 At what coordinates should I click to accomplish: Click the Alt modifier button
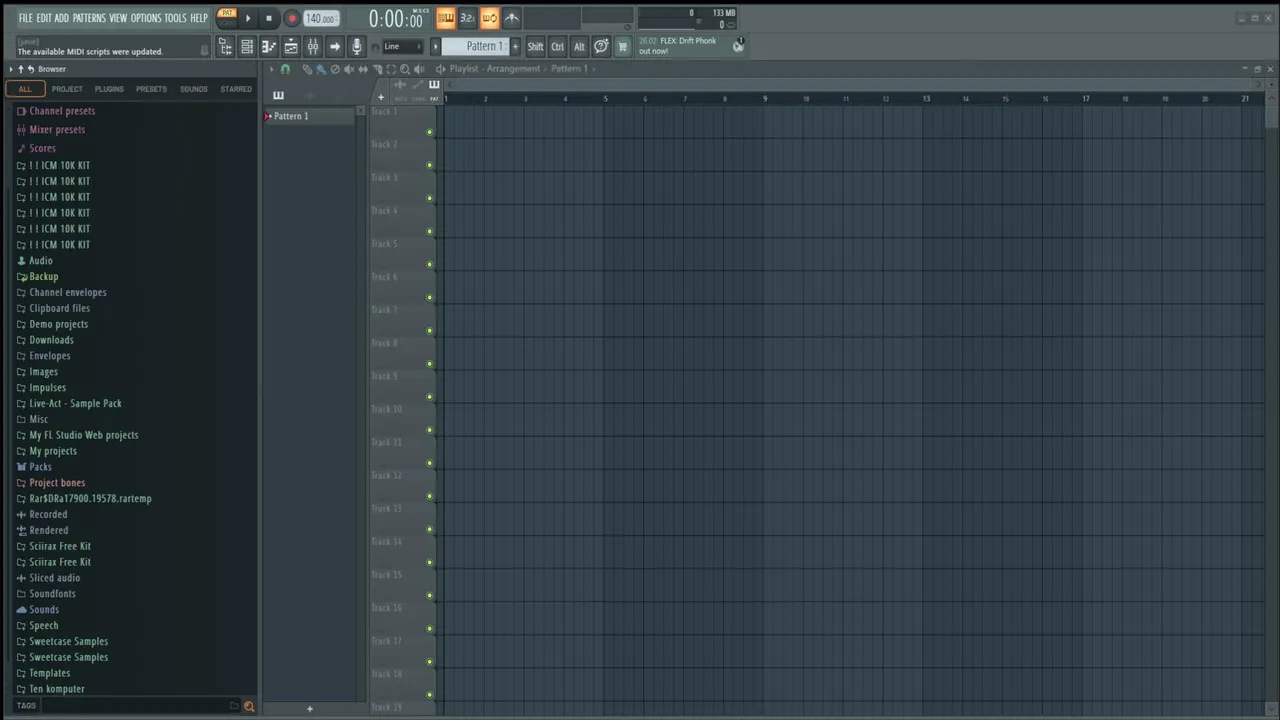(x=579, y=46)
